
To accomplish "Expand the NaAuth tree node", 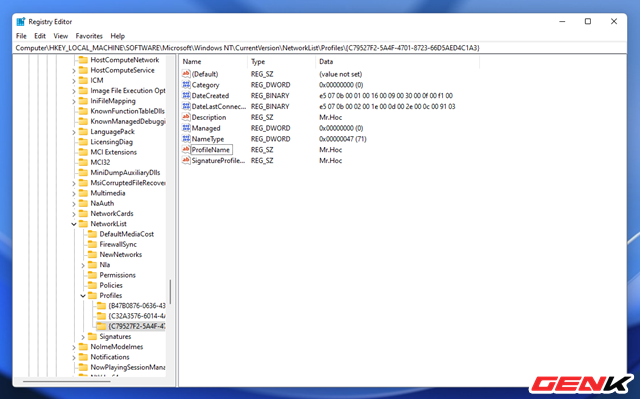I will [74, 204].
